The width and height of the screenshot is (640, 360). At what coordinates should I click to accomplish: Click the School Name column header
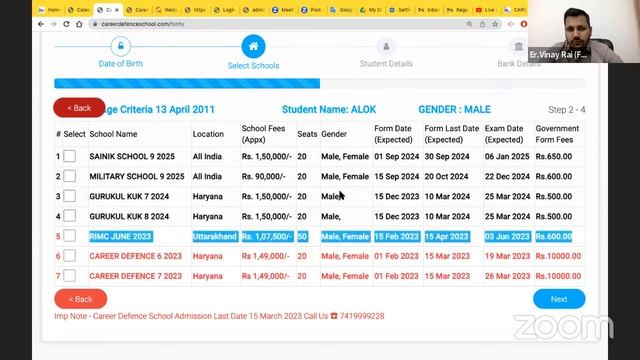coord(113,134)
